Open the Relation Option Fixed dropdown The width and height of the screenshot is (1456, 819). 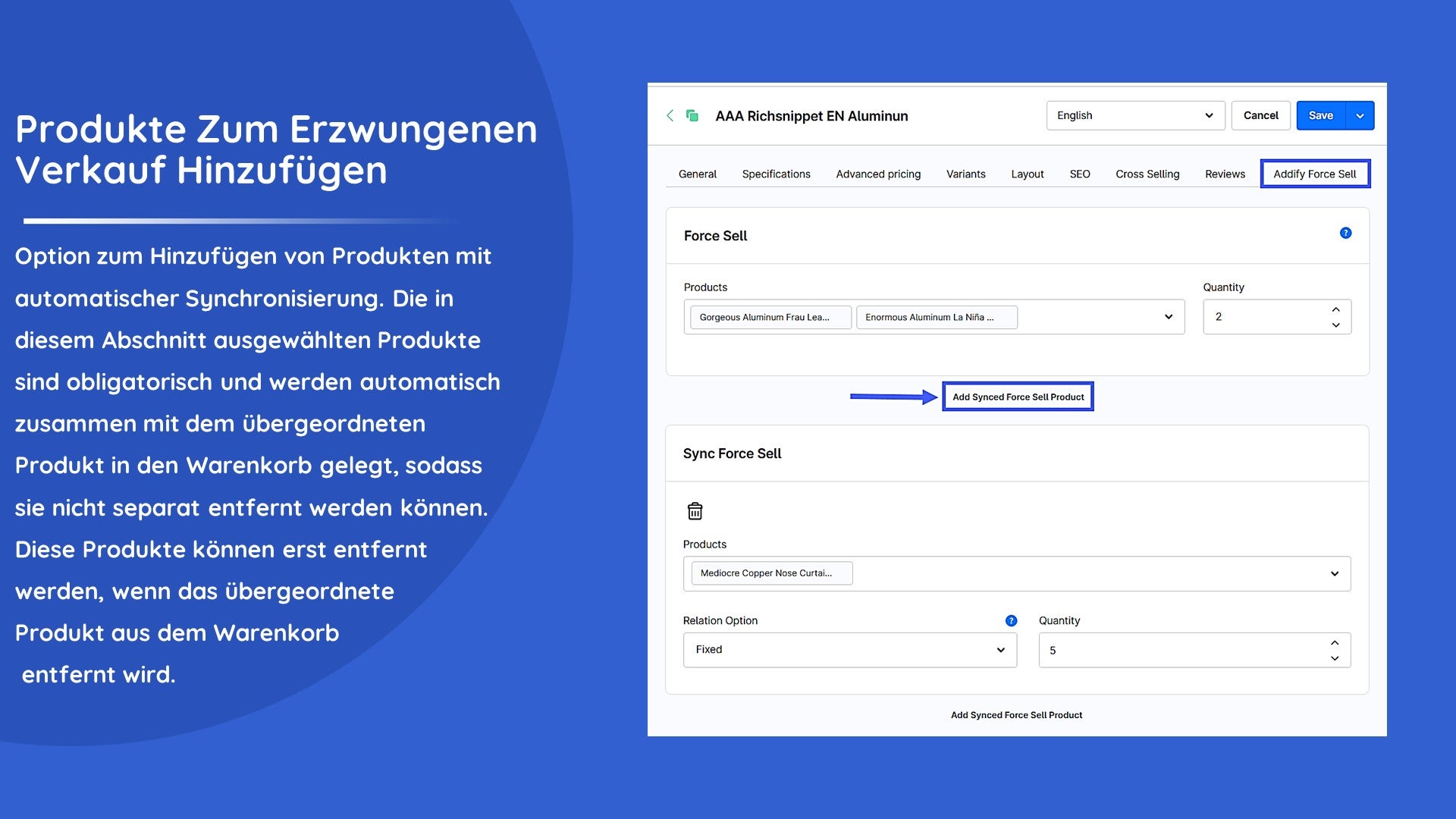pos(849,650)
